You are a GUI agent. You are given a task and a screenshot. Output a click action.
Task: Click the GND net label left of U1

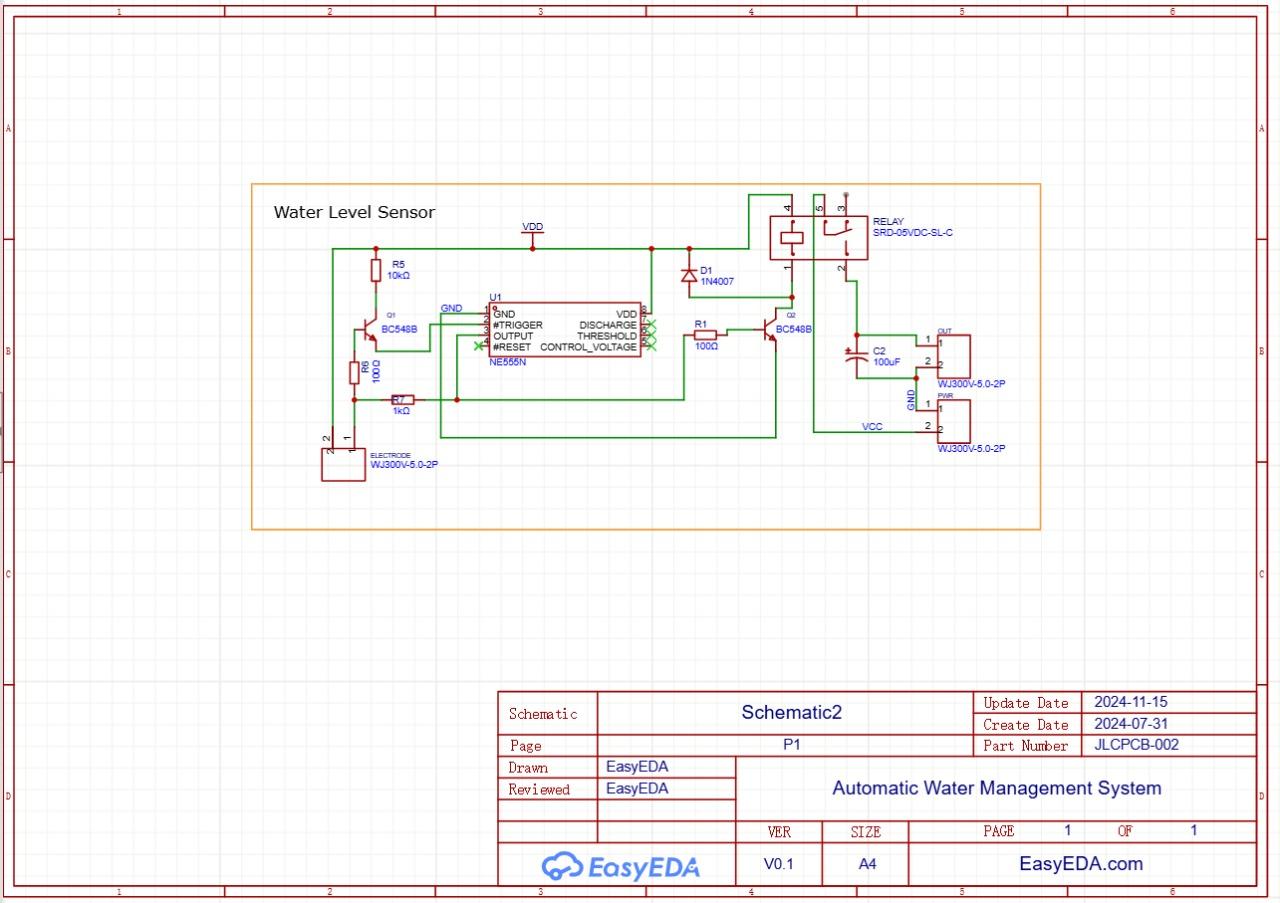(x=451, y=308)
